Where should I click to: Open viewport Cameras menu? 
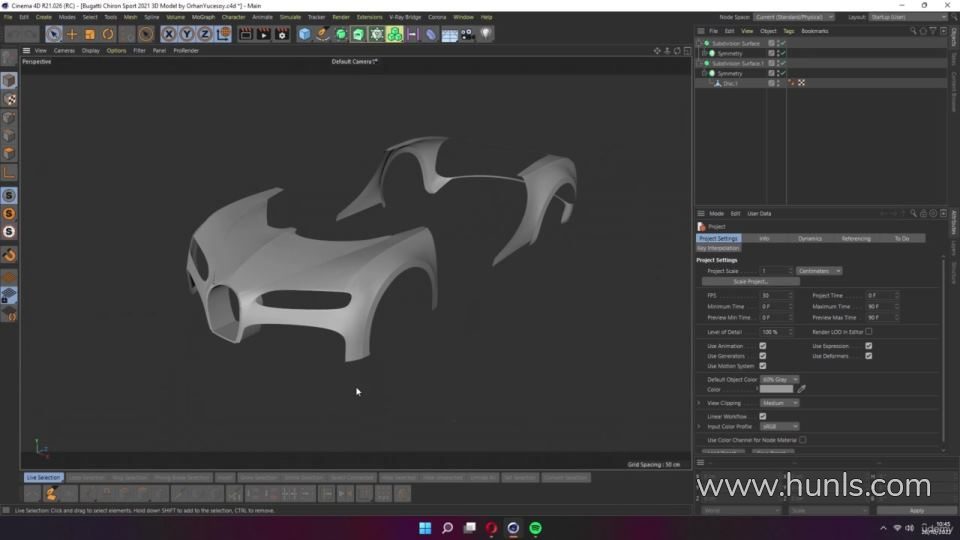[64, 51]
